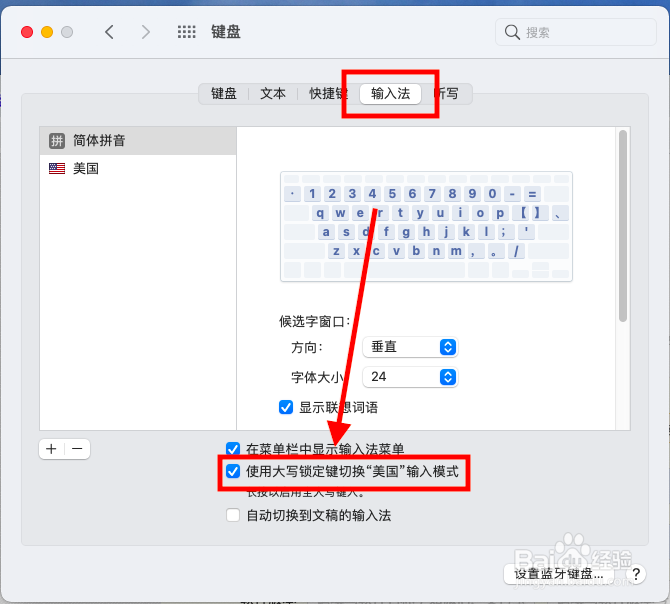The image size is (670, 604).
Task: Click the keyboard layout preview
Action: pos(426,226)
